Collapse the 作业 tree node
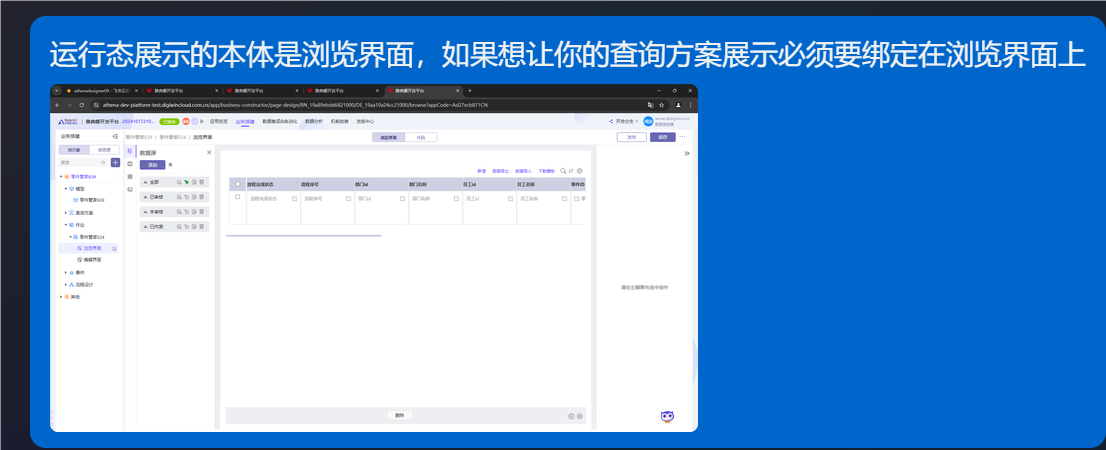 [x=66, y=224]
